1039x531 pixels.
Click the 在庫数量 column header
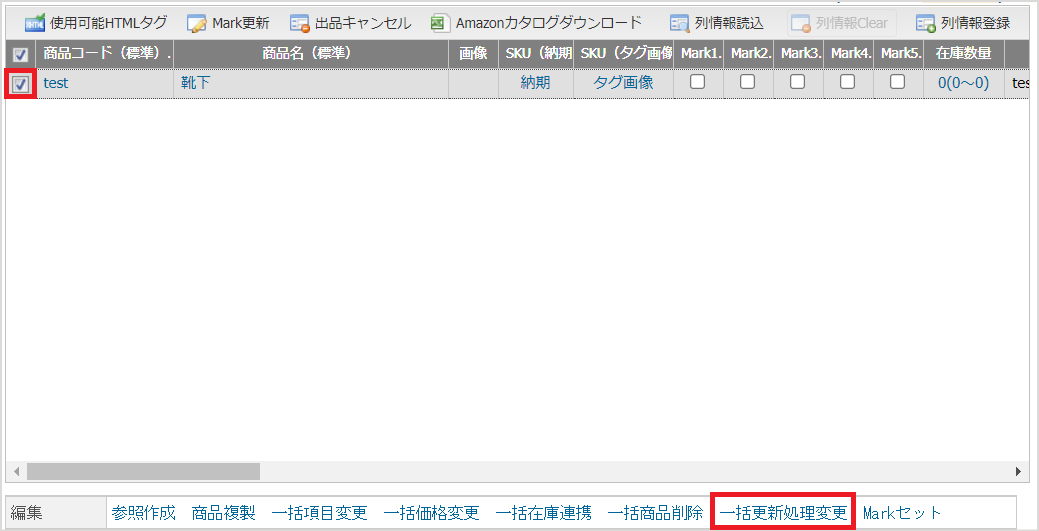(x=963, y=54)
